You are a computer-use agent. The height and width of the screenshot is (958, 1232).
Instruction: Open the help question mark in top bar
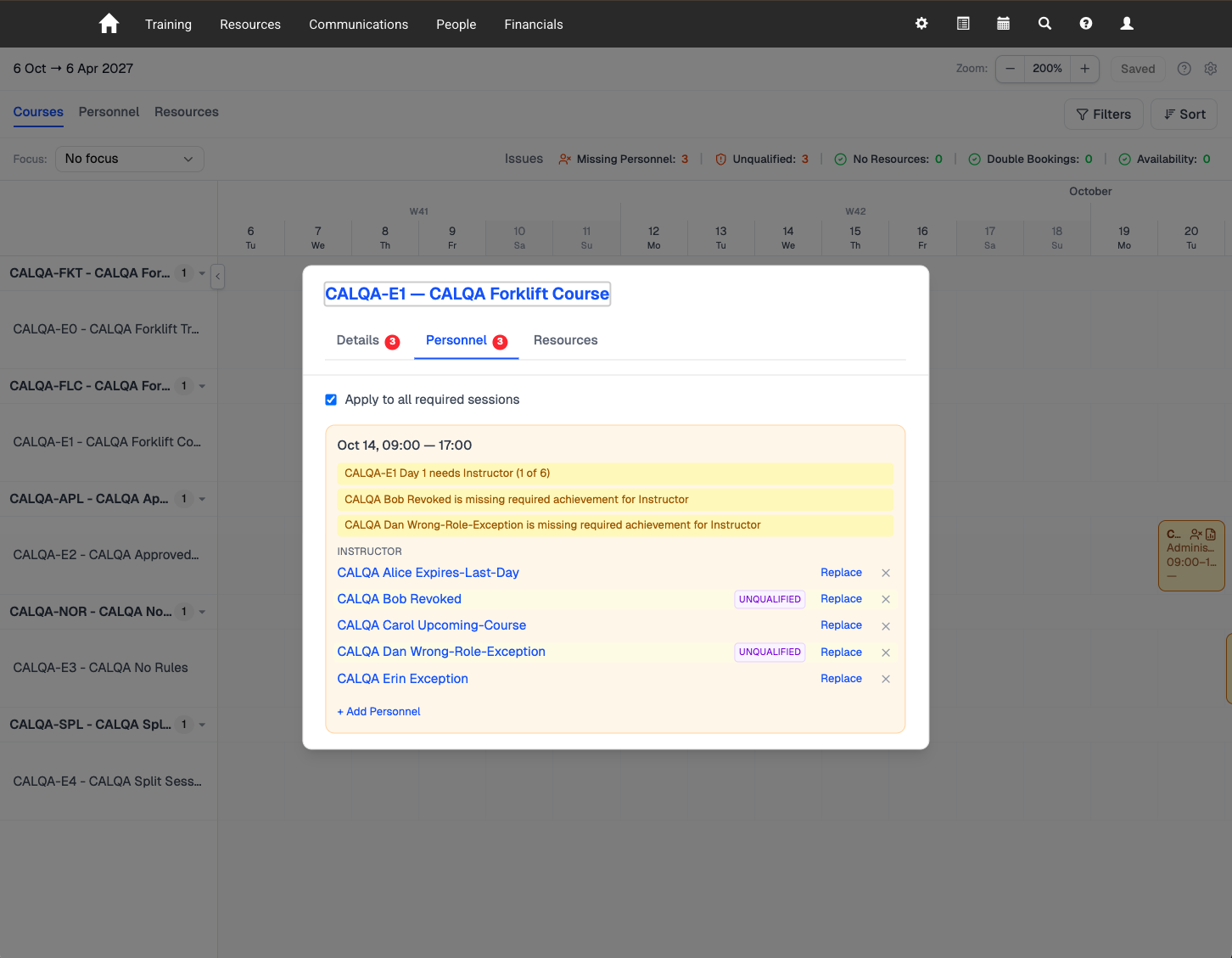[x=1086, y=24]
